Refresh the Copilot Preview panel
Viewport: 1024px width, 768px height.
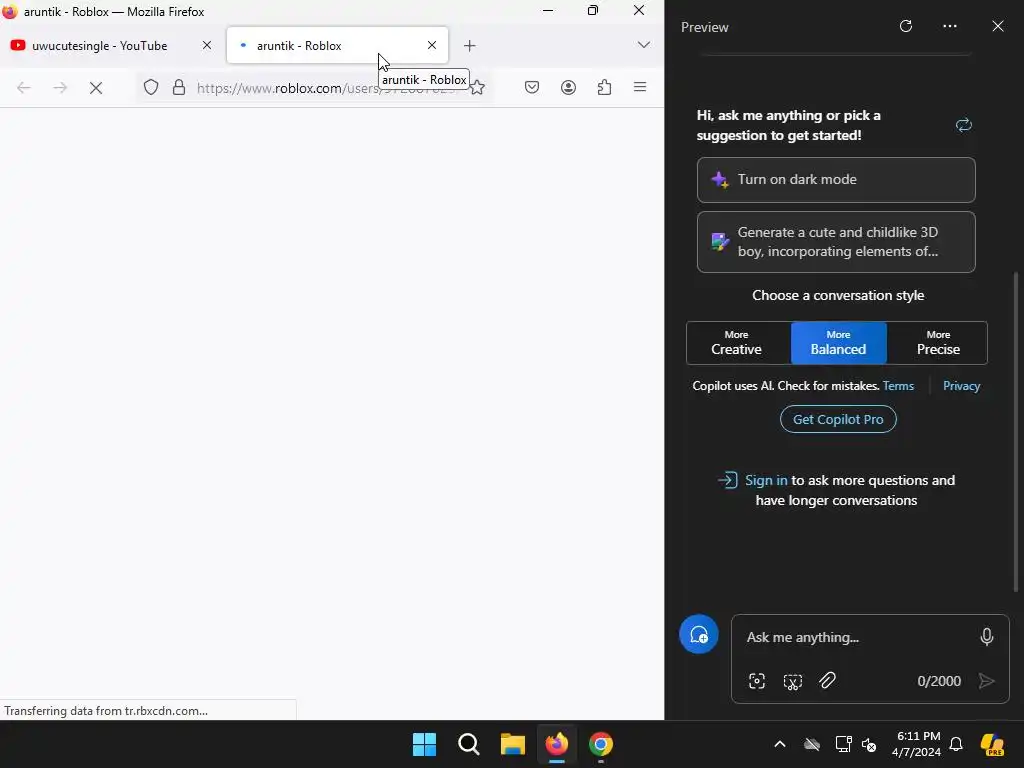pos(906,26)
